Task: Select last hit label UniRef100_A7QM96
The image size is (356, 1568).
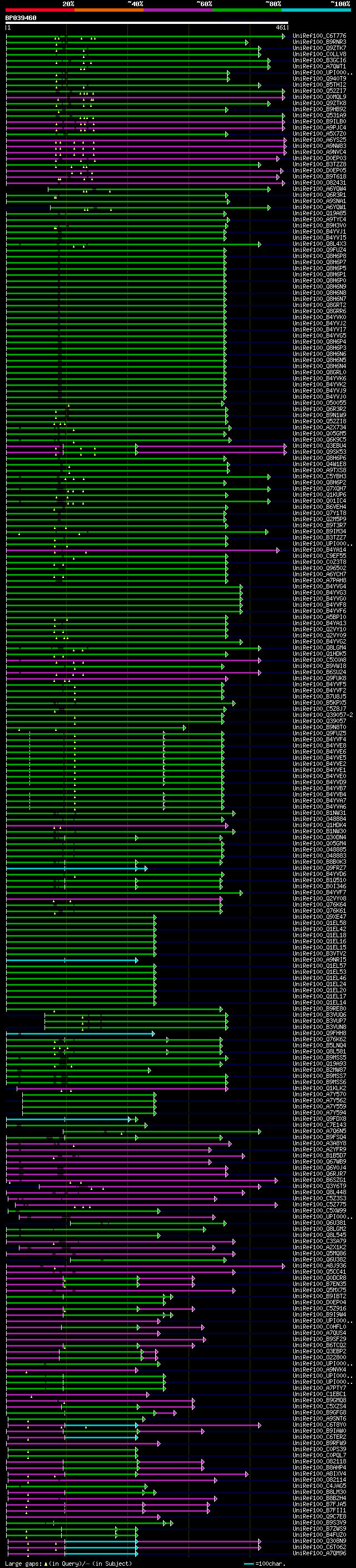Action: (319, 1553)
